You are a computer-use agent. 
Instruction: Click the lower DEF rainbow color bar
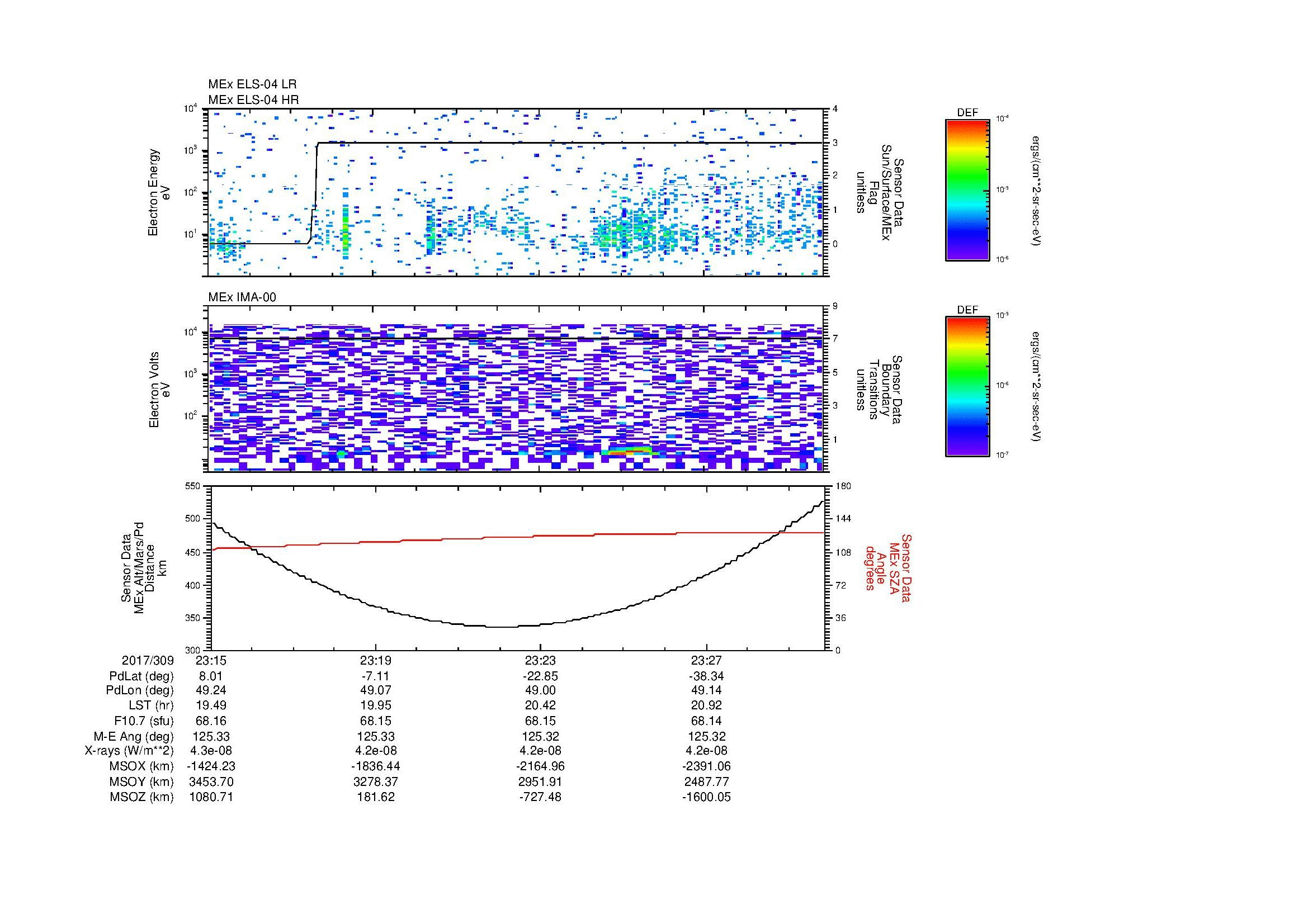[x=967, y=387]
